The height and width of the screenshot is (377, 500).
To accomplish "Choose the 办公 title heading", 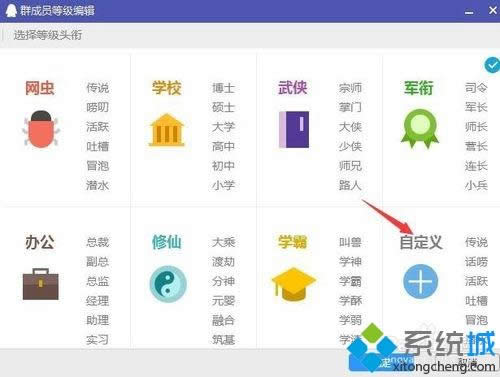I will pos(40,242).
